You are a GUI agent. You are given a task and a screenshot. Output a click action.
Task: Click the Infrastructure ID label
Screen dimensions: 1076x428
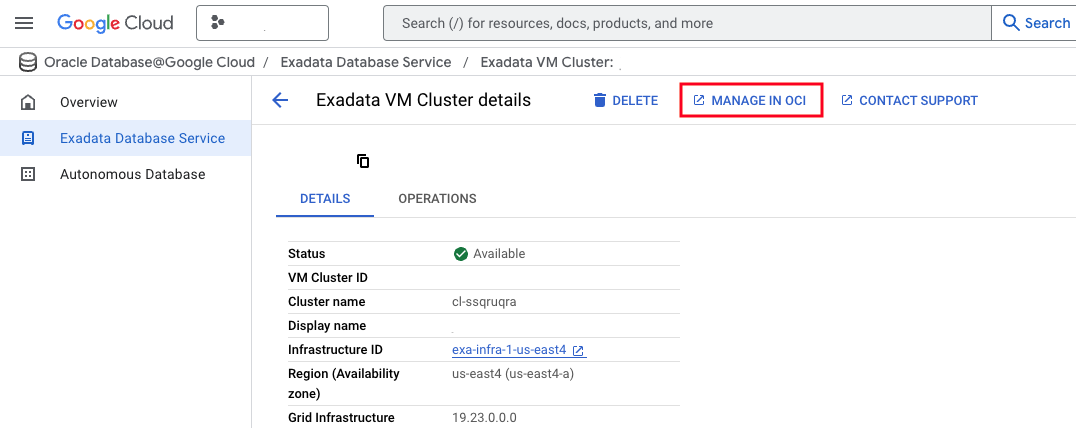(x=336, y=350)
